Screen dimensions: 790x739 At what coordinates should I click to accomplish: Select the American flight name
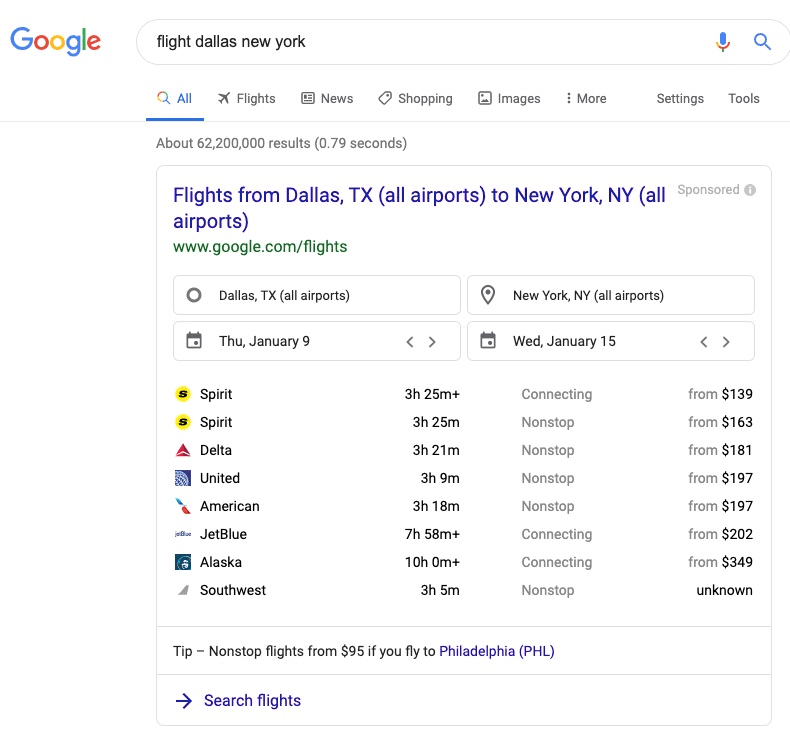[230, 506]
